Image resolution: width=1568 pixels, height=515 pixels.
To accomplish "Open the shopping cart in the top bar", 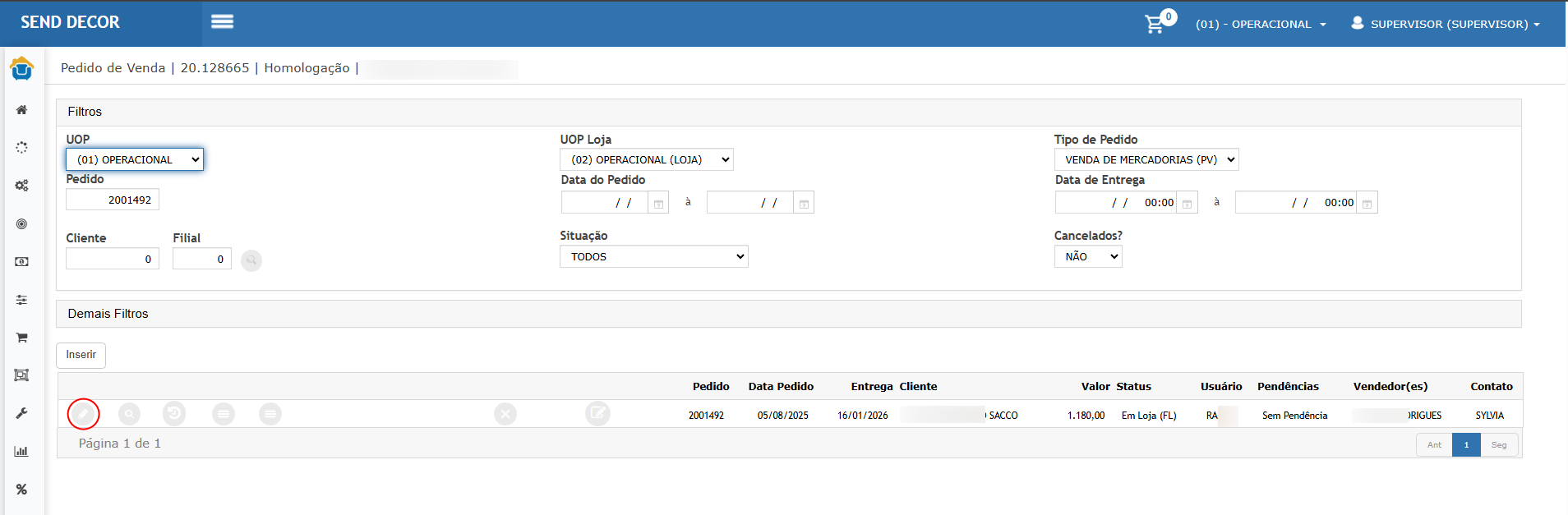I will [x=1155, y=24].
